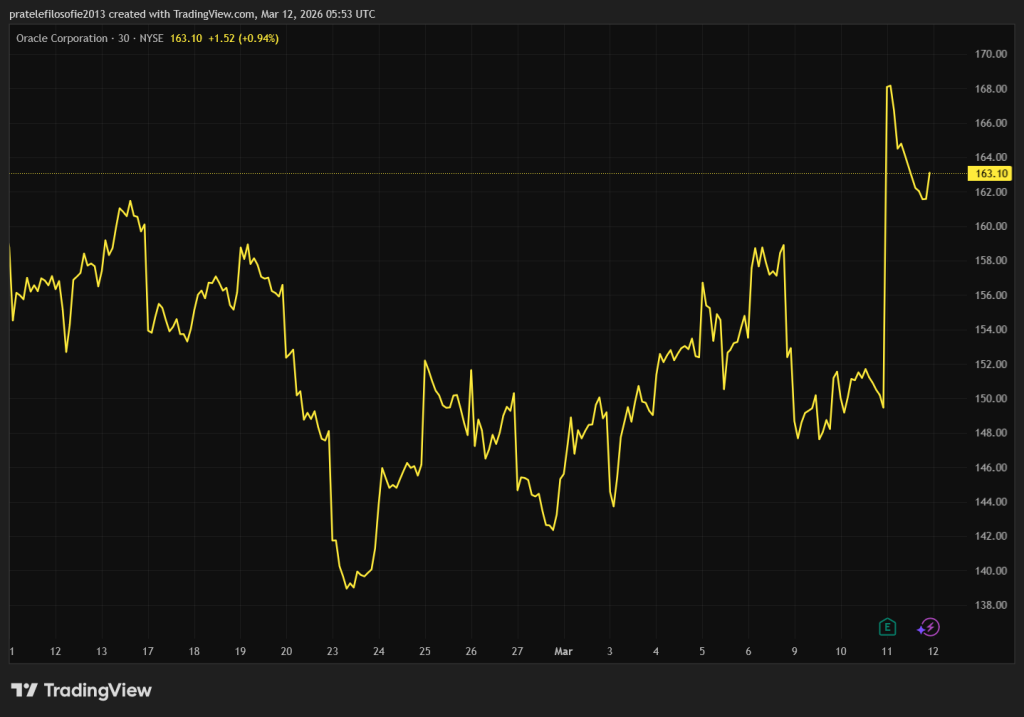1024x717 pixels.
Task: Click the +1.52 (+0.94%) price change text
Action: point(243,38)
